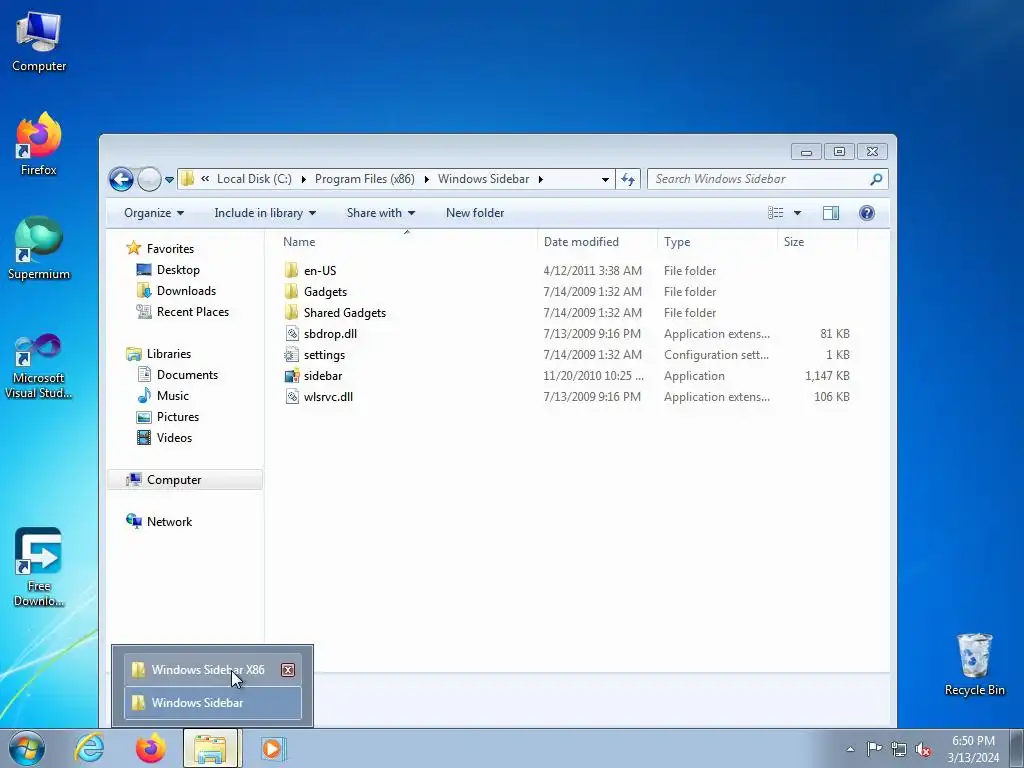Image resolution: width=1024 pixels, height=768 pixels.
Task: Select the Microsoft Visual Studio desktop shortcut
Action: pyautogui.click(x=39, y=366)
